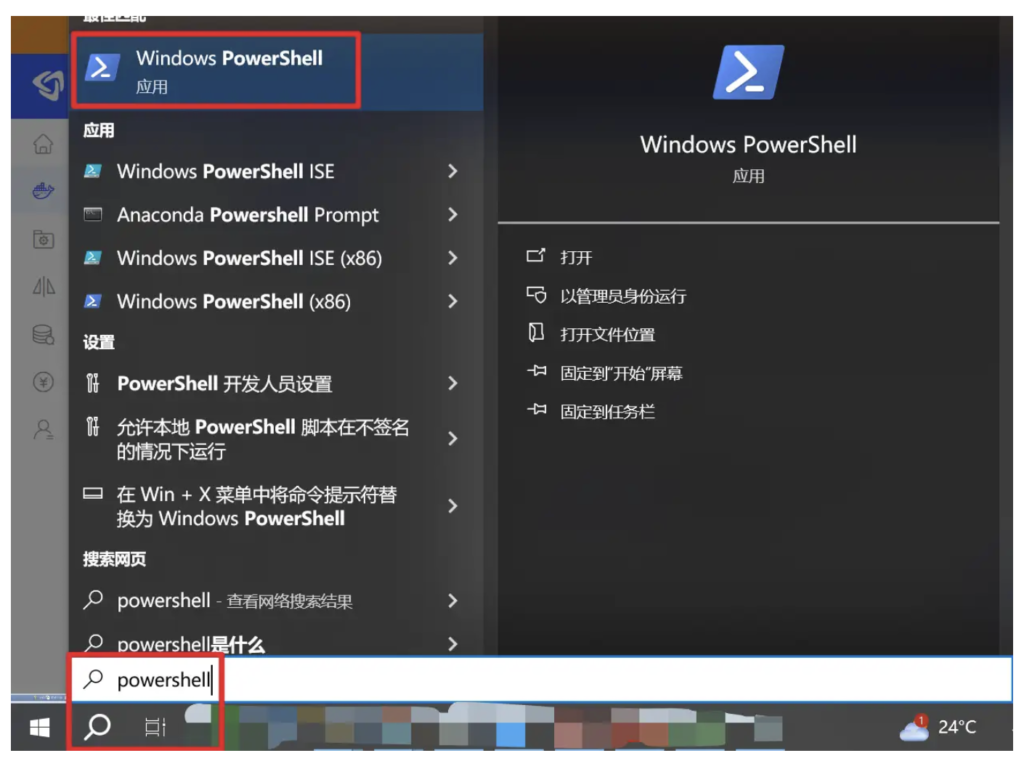Click the home icon in background app sidebar

pos(43,144)
